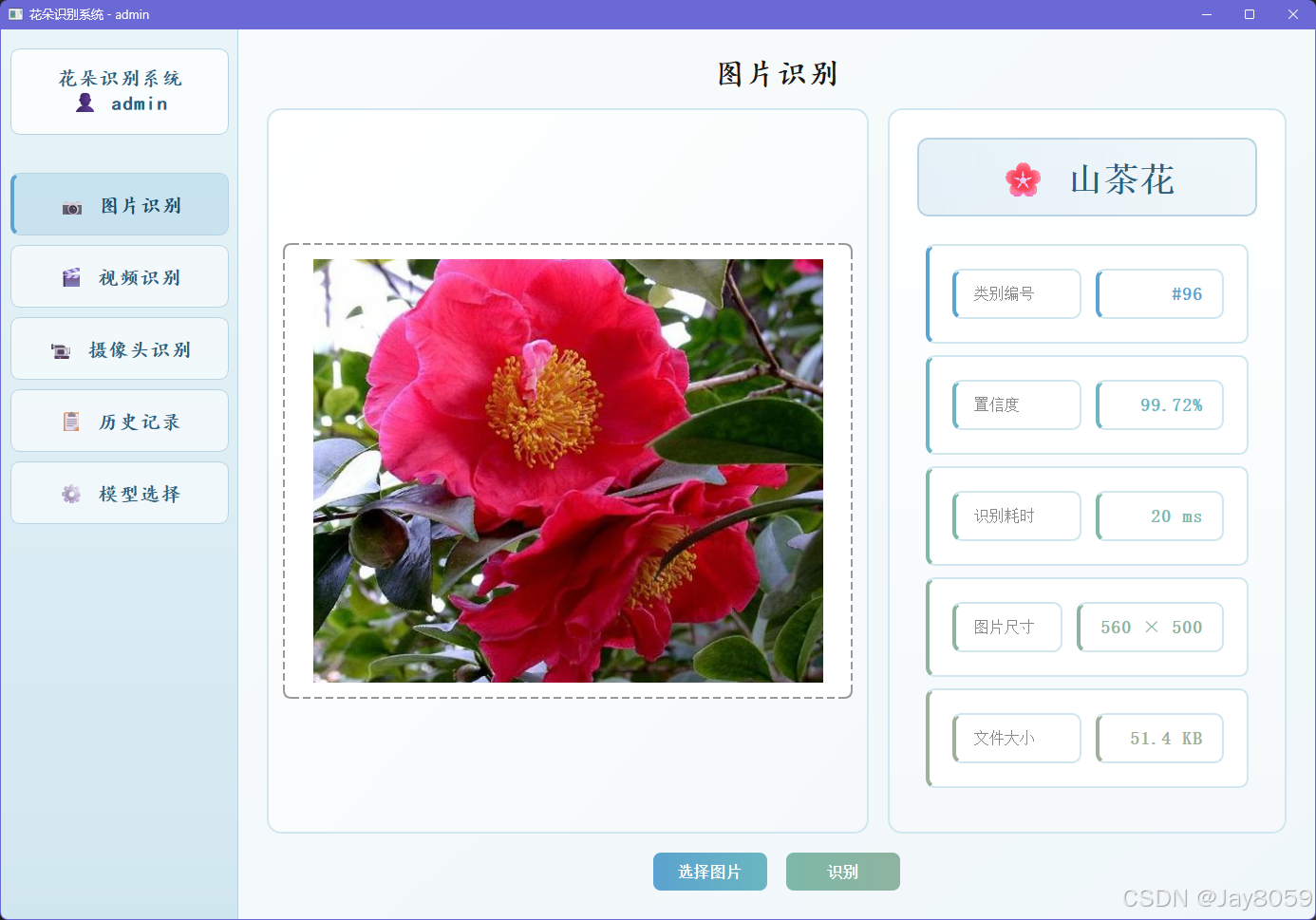Click the 560 × 500 size value
Viewport: 1316px width, 920px height.
(1152, 628)
